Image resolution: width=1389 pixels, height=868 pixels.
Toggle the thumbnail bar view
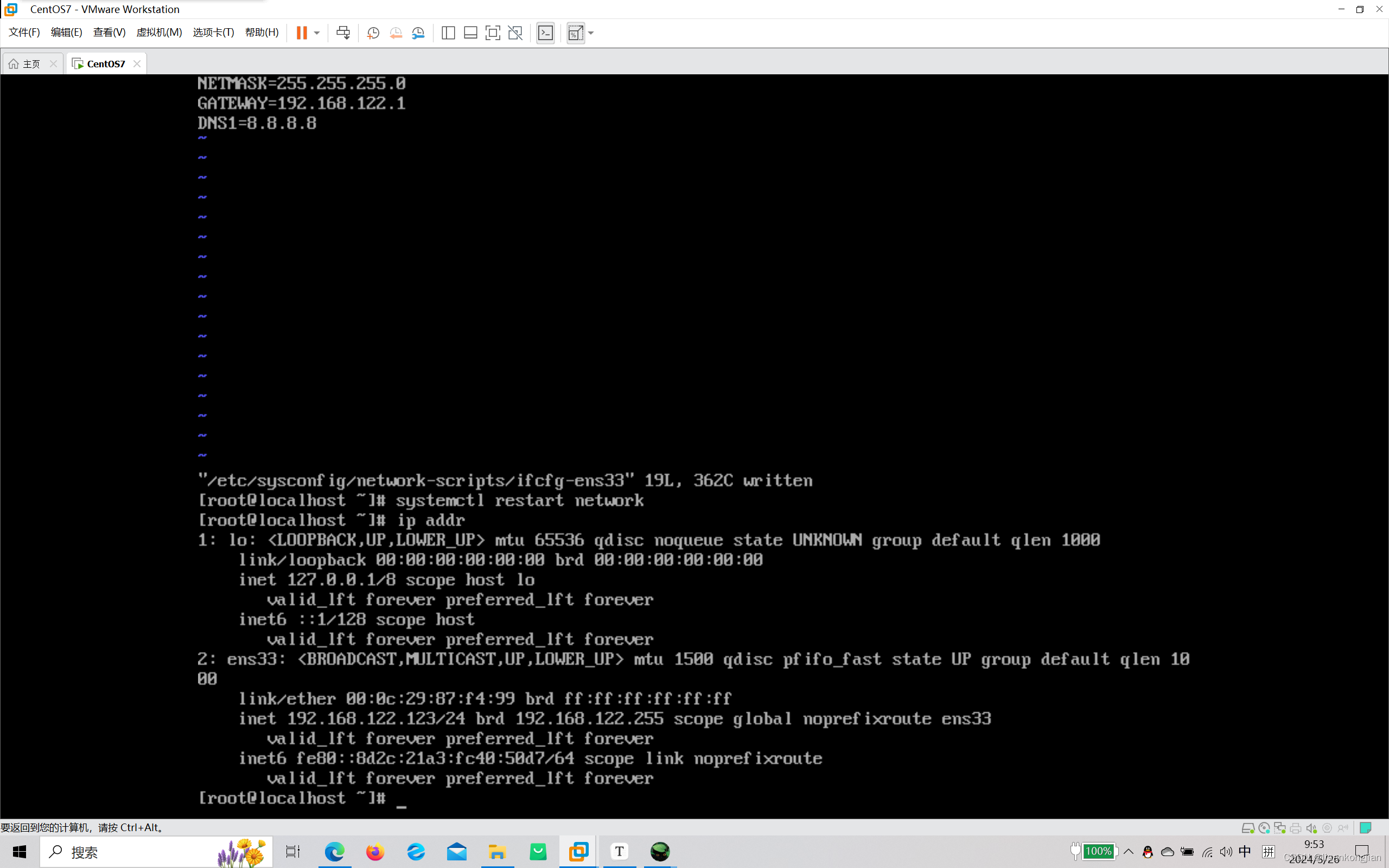coord(470,33)
